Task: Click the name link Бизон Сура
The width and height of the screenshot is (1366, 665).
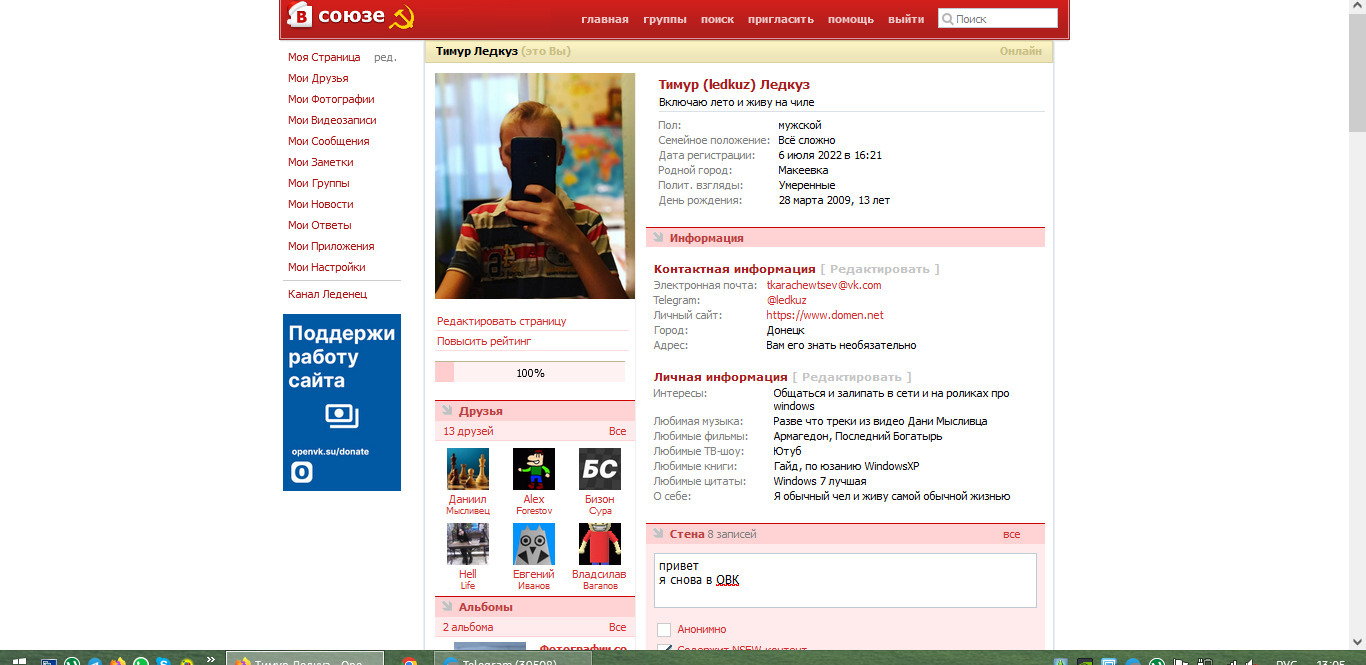Action: [600, 504]
